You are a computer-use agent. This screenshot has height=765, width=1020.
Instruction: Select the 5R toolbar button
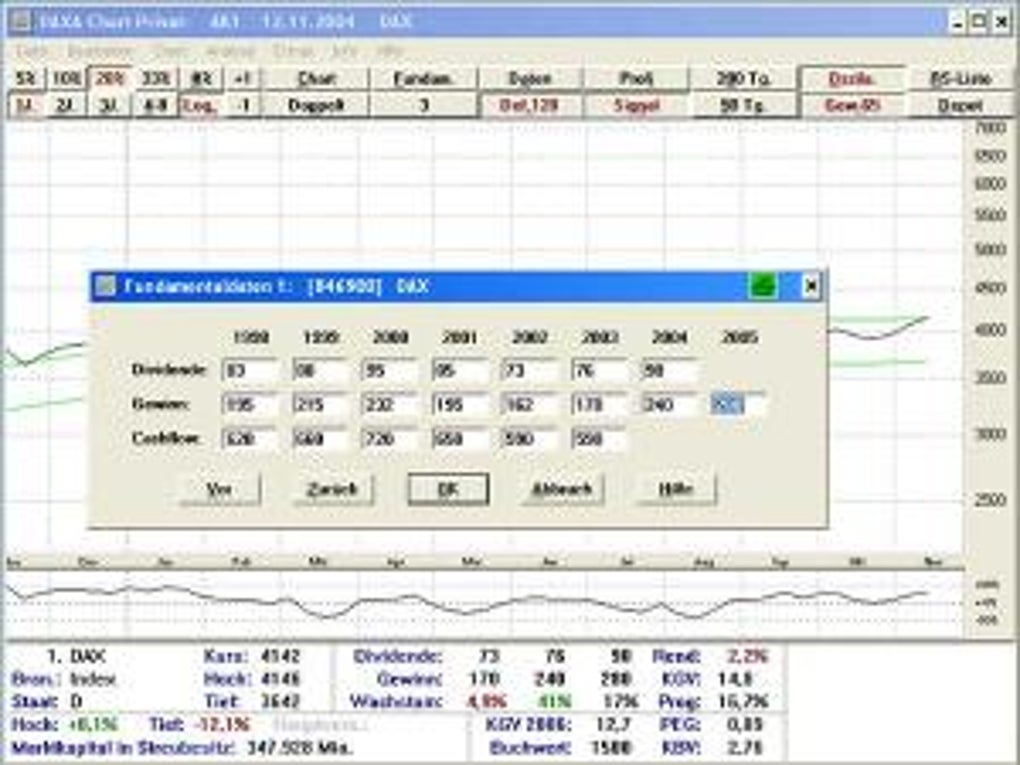(25, 79)
